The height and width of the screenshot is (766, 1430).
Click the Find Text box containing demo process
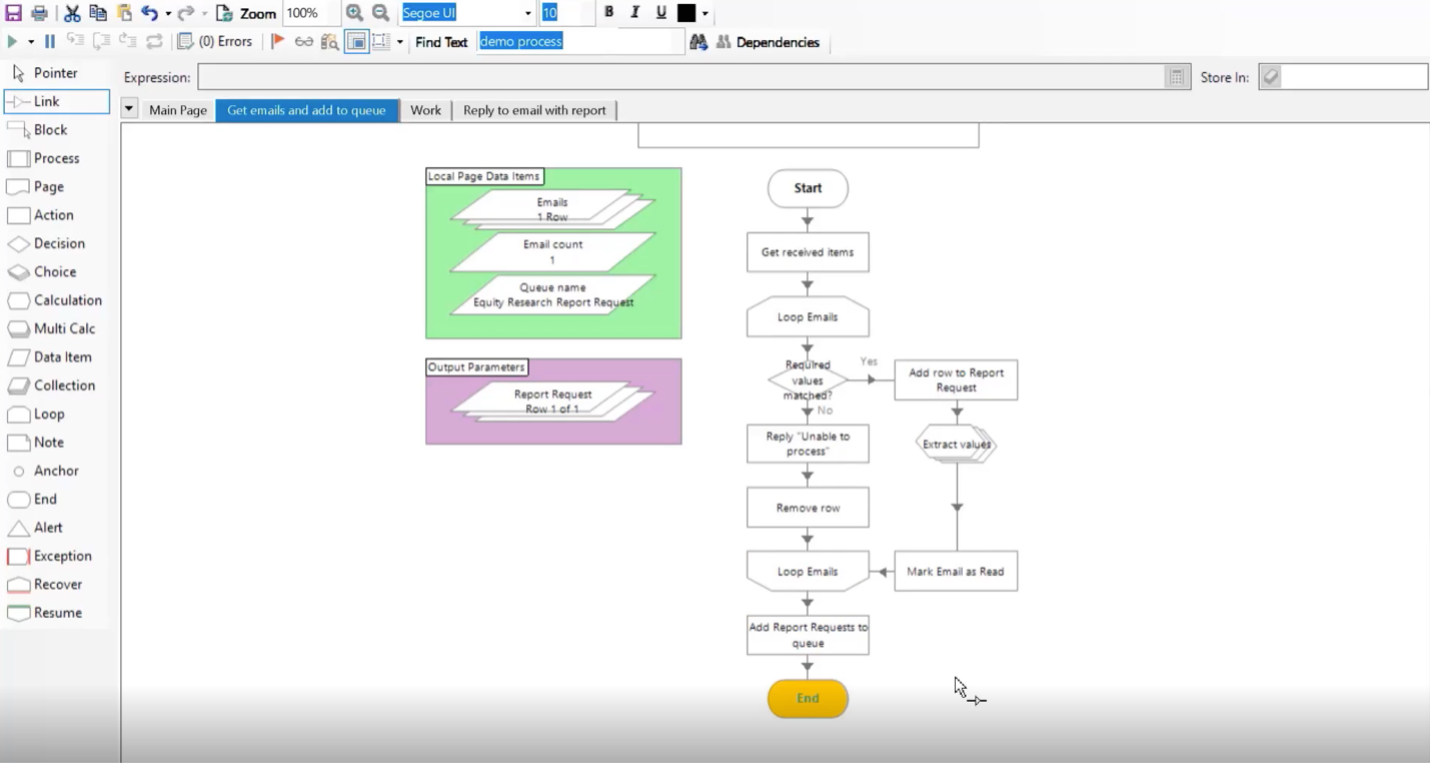(580, 42)
